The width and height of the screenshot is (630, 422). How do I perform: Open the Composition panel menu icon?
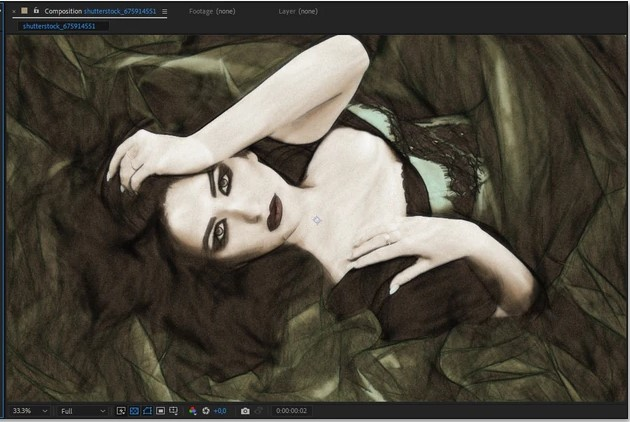(165, 11)
